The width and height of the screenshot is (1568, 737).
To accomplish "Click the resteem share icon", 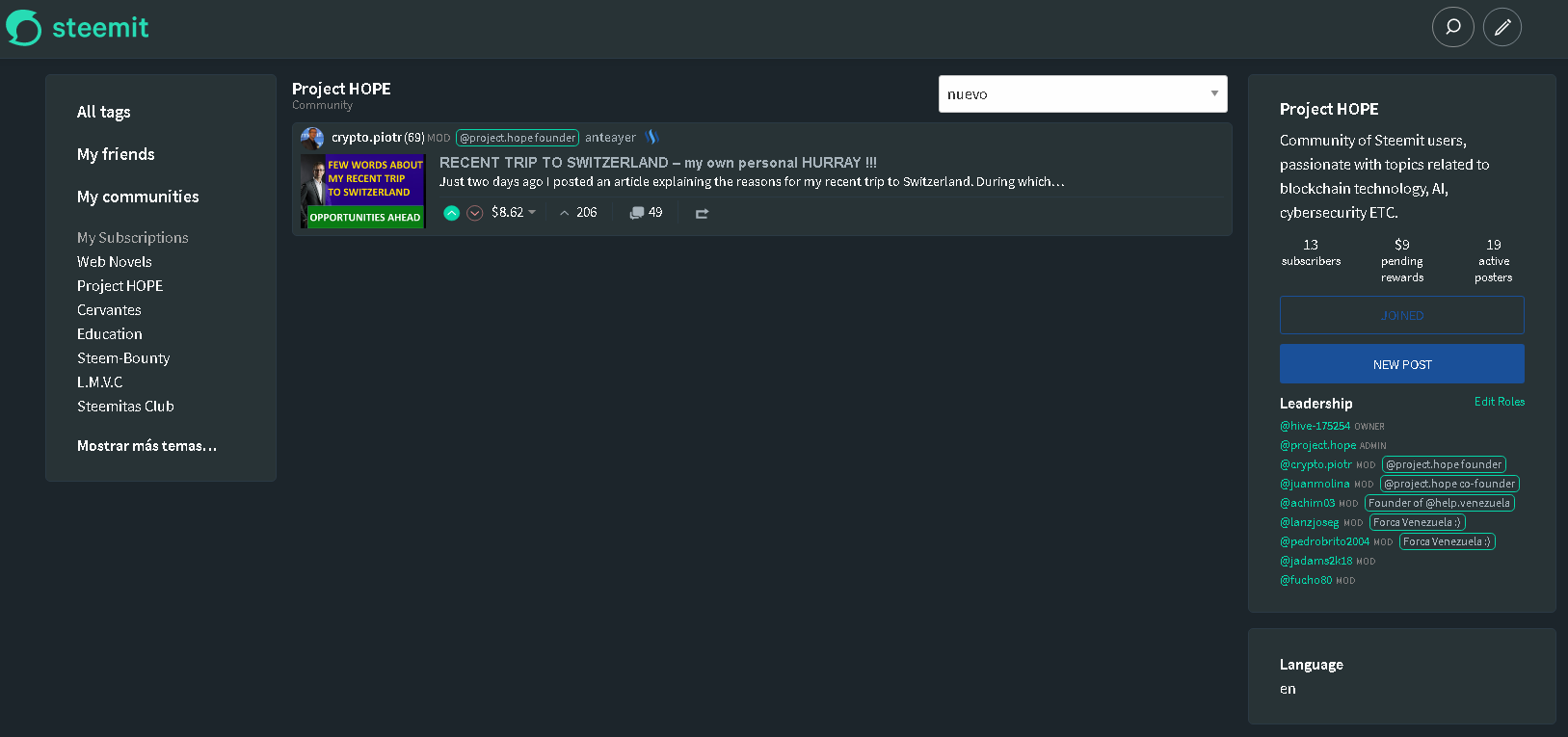I will click(x=702, y=213).
